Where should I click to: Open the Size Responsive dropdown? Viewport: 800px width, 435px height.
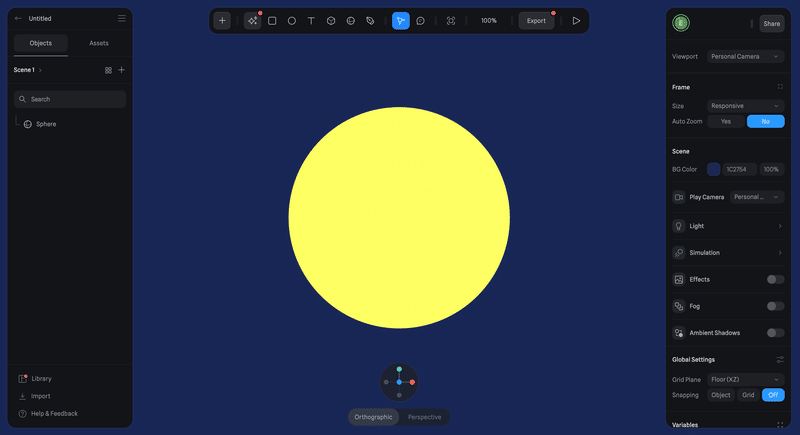point(745,106)
